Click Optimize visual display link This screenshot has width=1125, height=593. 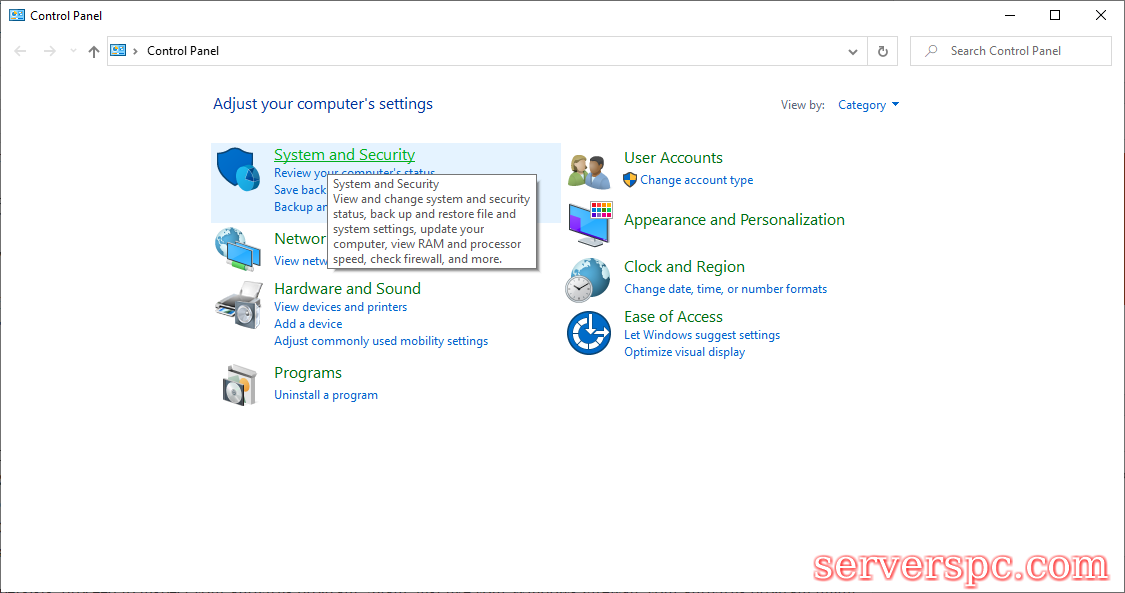(x=684, y=352)
